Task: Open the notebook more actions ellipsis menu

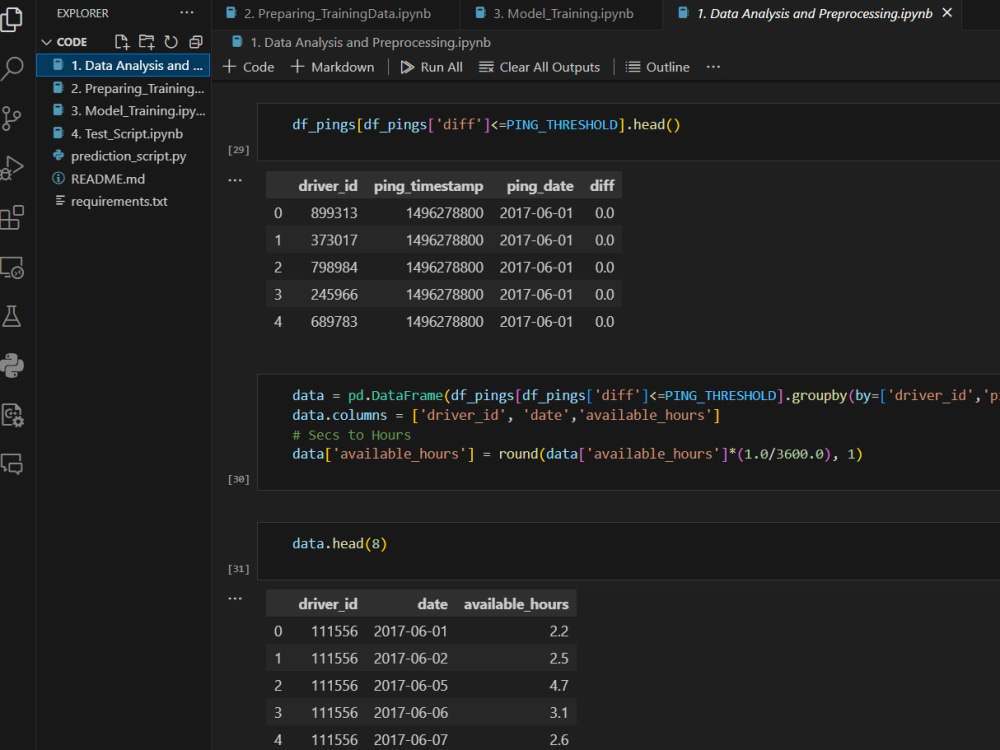Action: (x=713, y=67)
